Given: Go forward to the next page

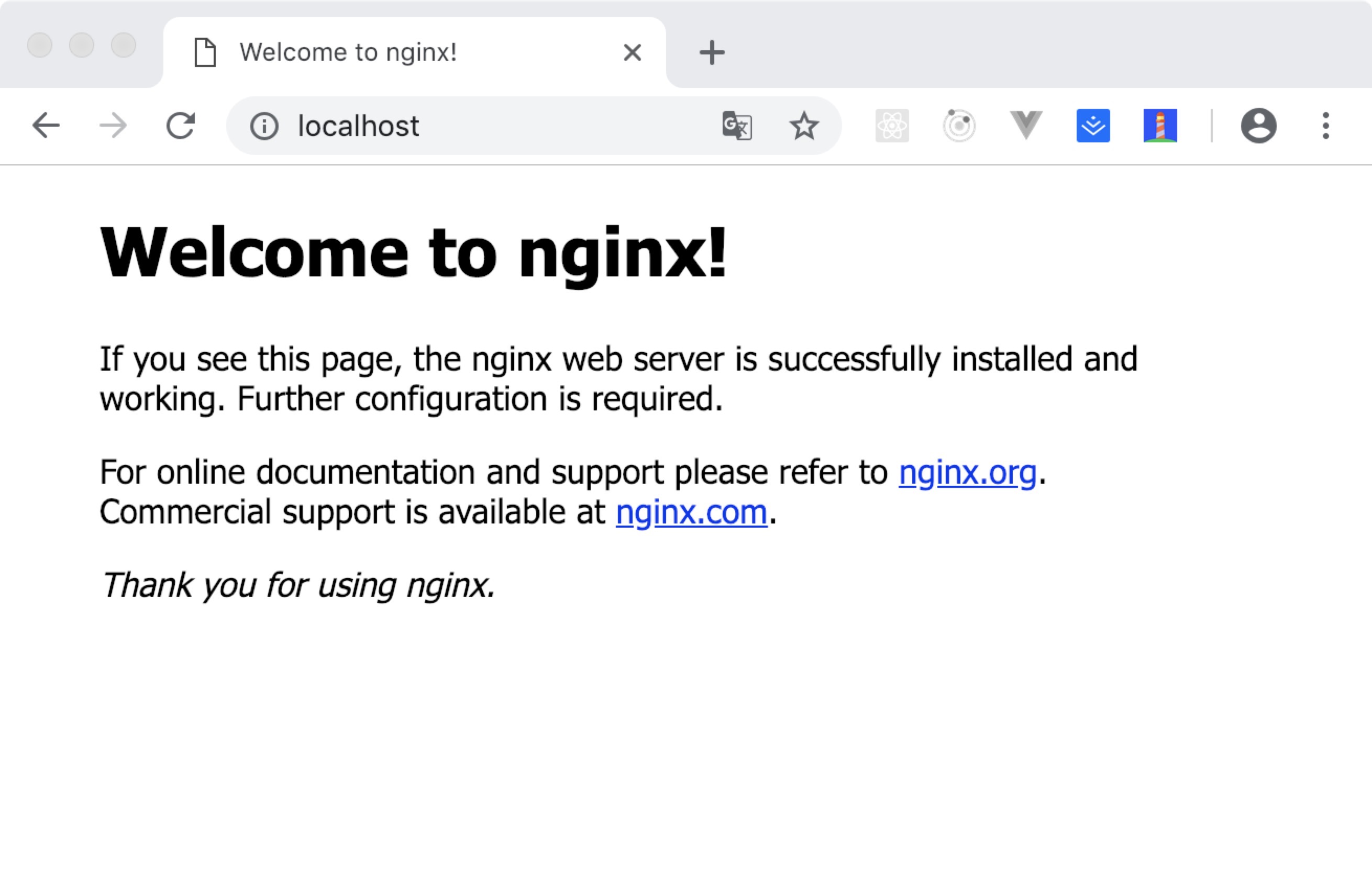Looking at the screenshot, I should point(113,126).
